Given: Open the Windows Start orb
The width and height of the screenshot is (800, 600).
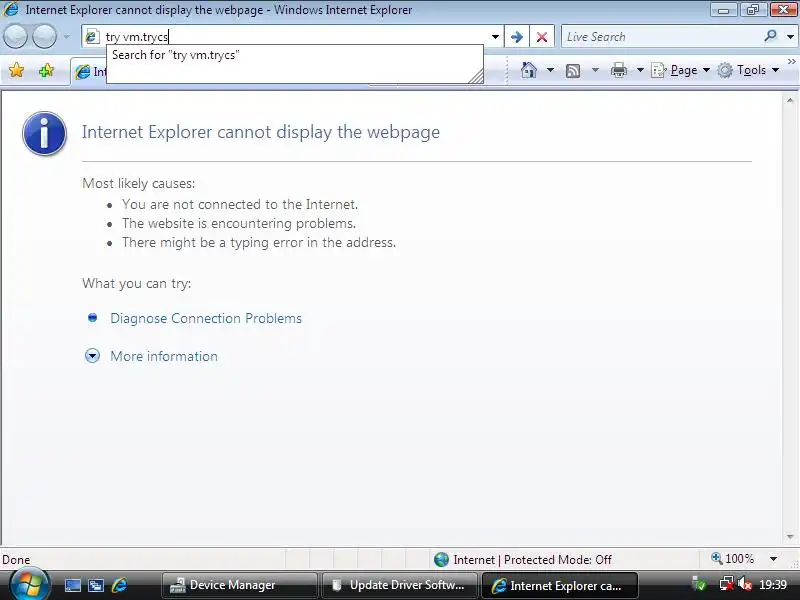Looking at the screenshot, I should 30,584.
